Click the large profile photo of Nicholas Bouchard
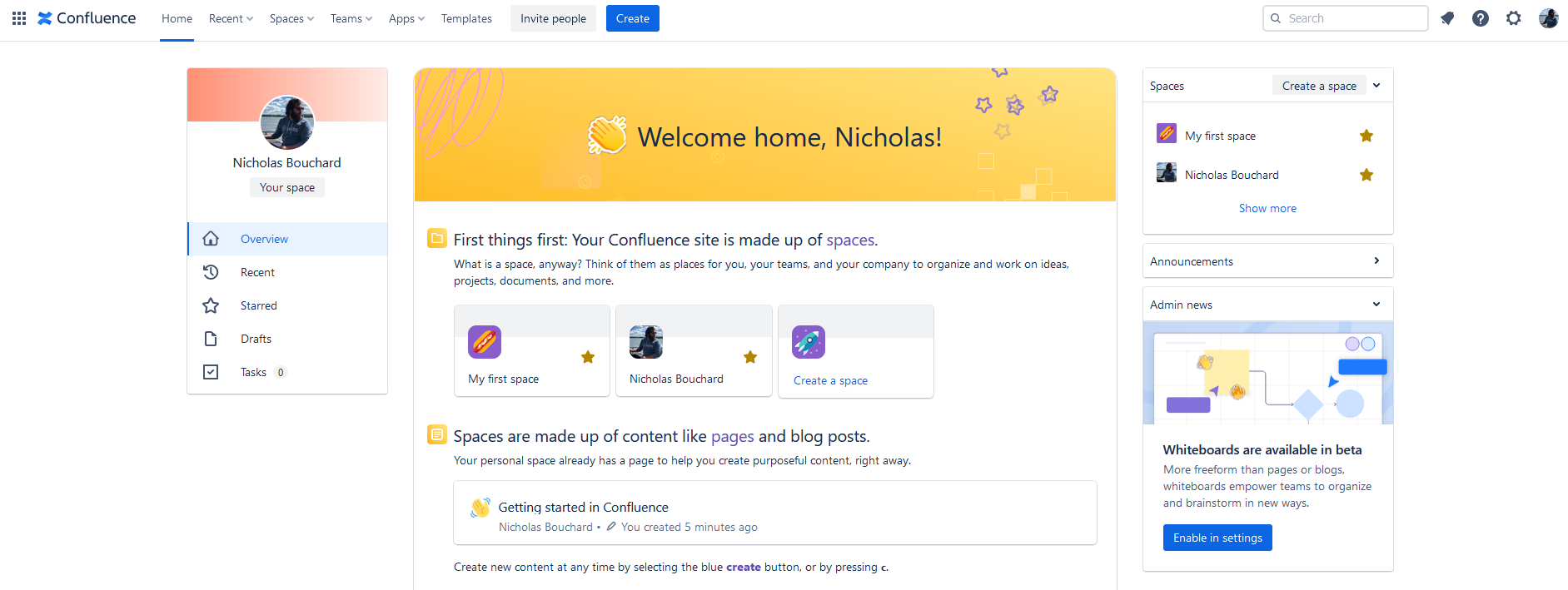This screenshot has height=590, width=1568. [x=287, y=122]
